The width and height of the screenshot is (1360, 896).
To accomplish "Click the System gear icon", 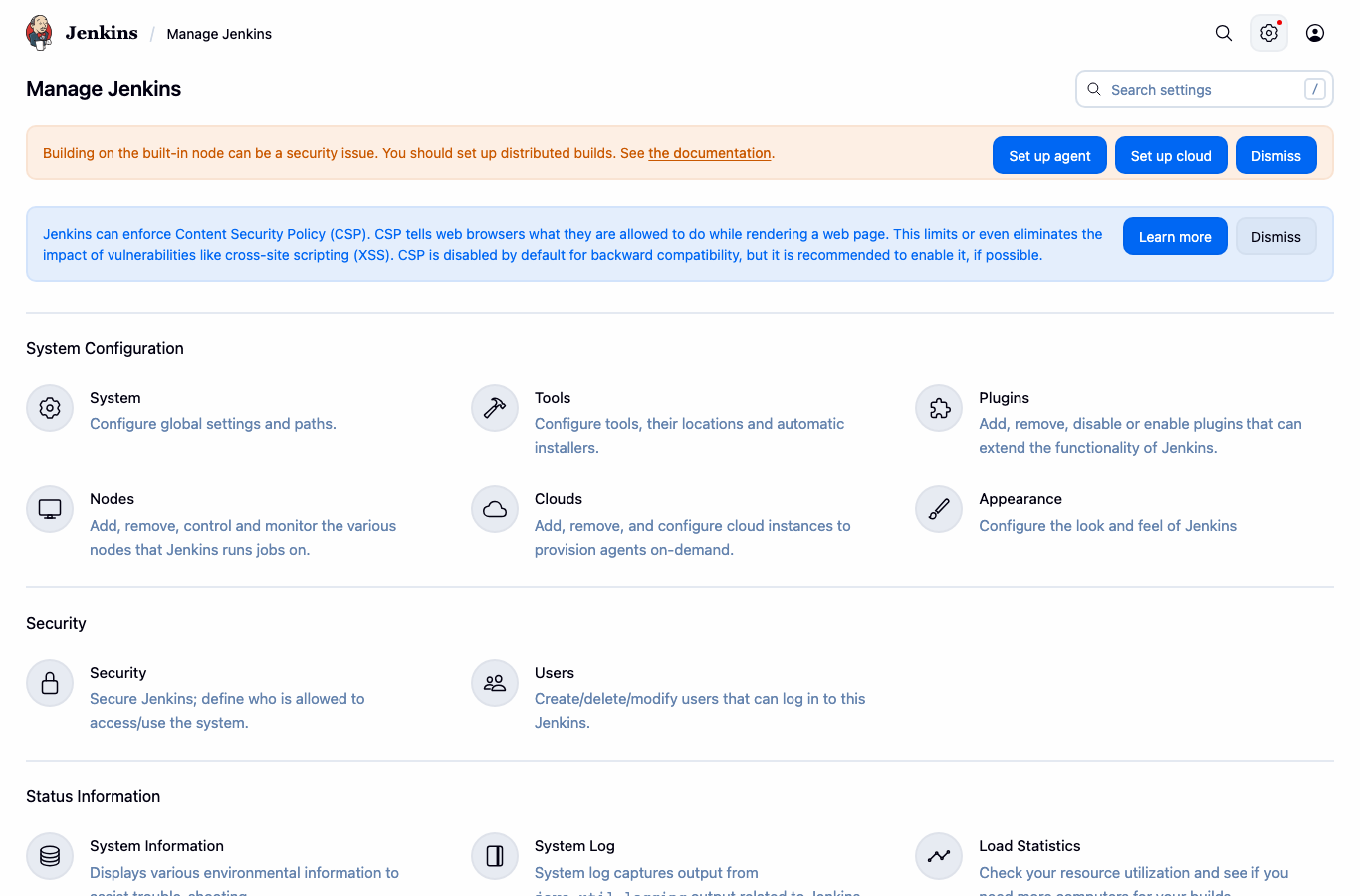I will pos(50,408).
